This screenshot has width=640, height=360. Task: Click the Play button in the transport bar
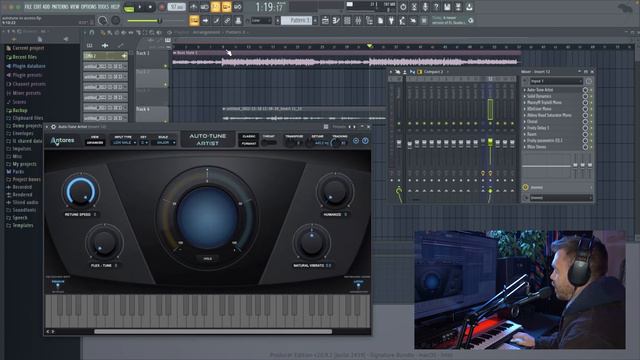tap(140, 7)
